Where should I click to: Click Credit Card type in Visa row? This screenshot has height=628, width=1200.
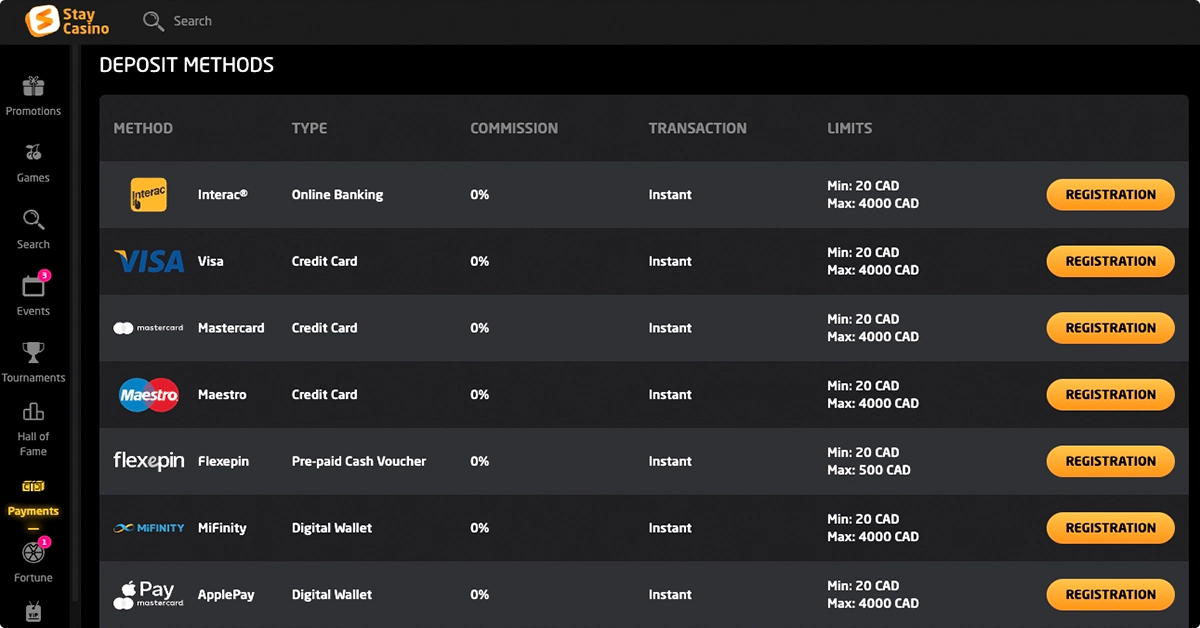pos(324,261)
